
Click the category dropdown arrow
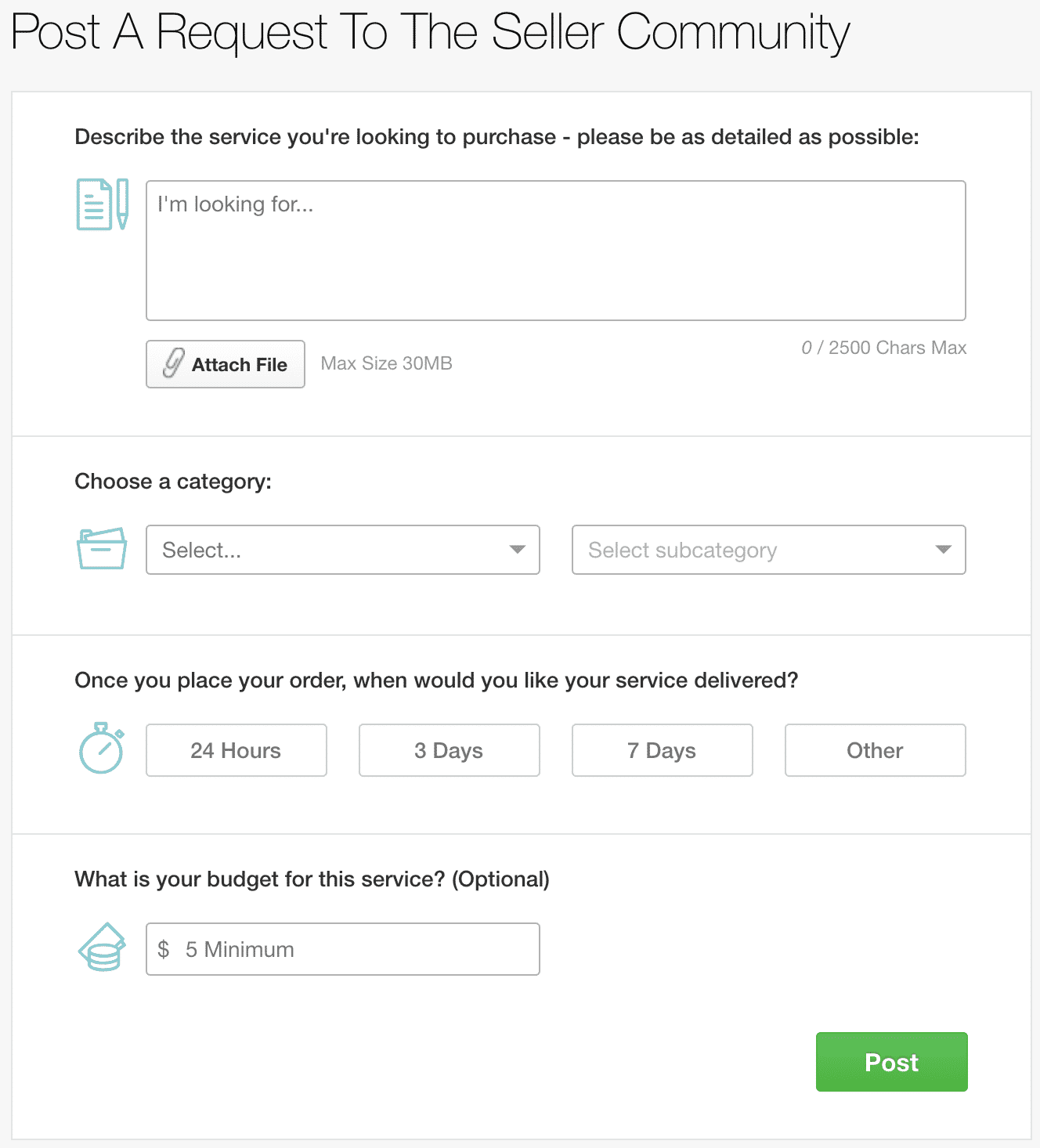coord(517,550)
